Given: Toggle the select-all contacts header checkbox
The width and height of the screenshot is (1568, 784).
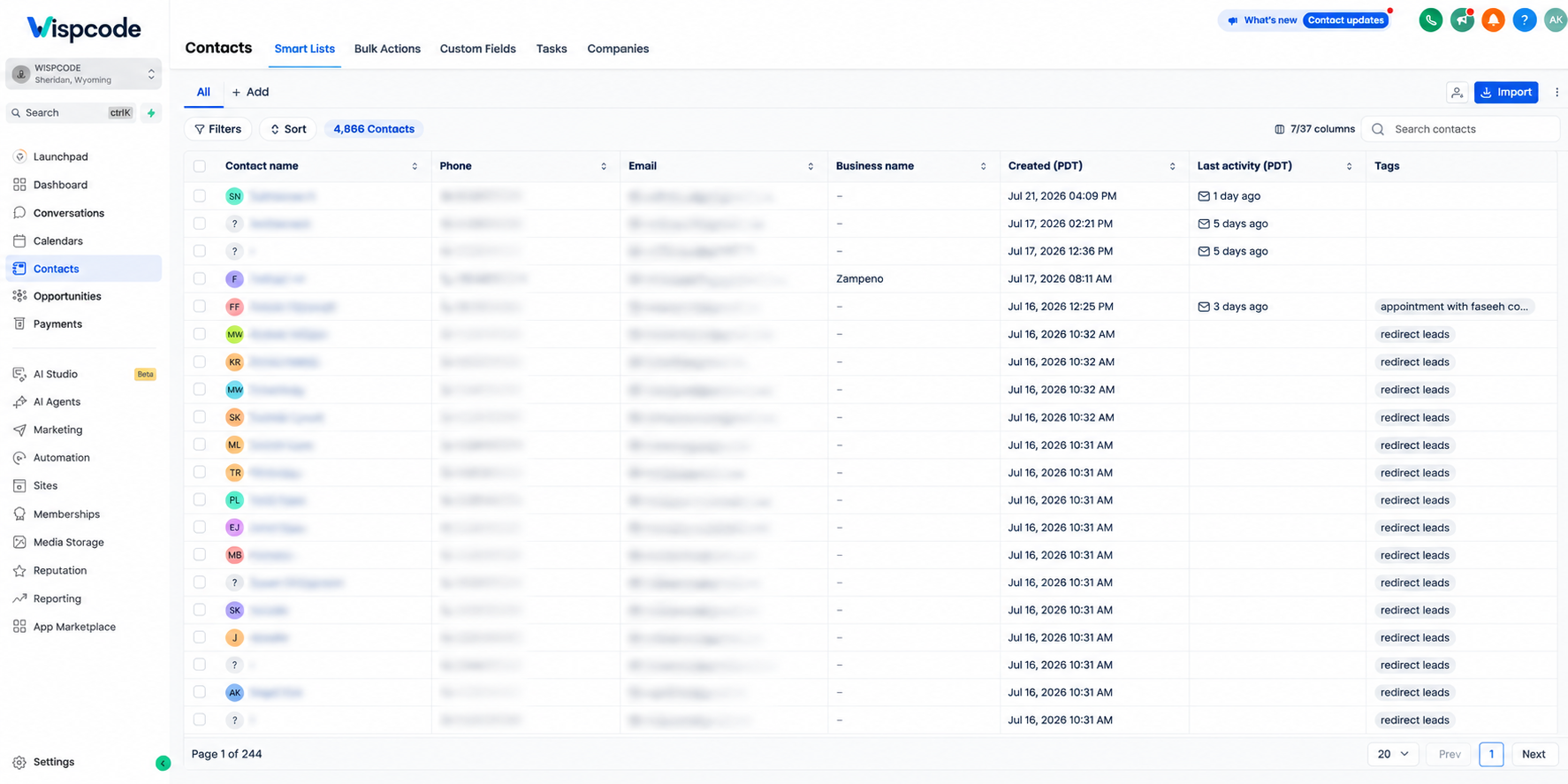Looking at the screenshot, I should point(200,166).
